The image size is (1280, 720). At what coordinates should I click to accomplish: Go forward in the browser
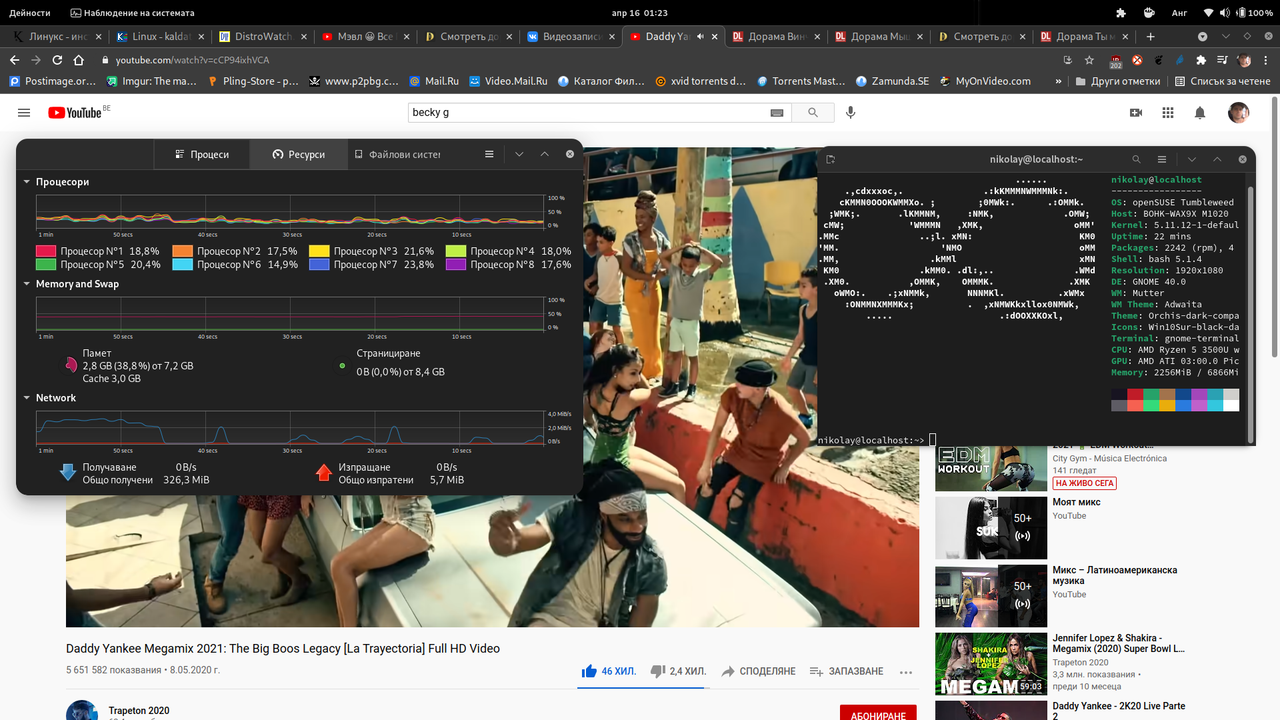pos(36,60)
